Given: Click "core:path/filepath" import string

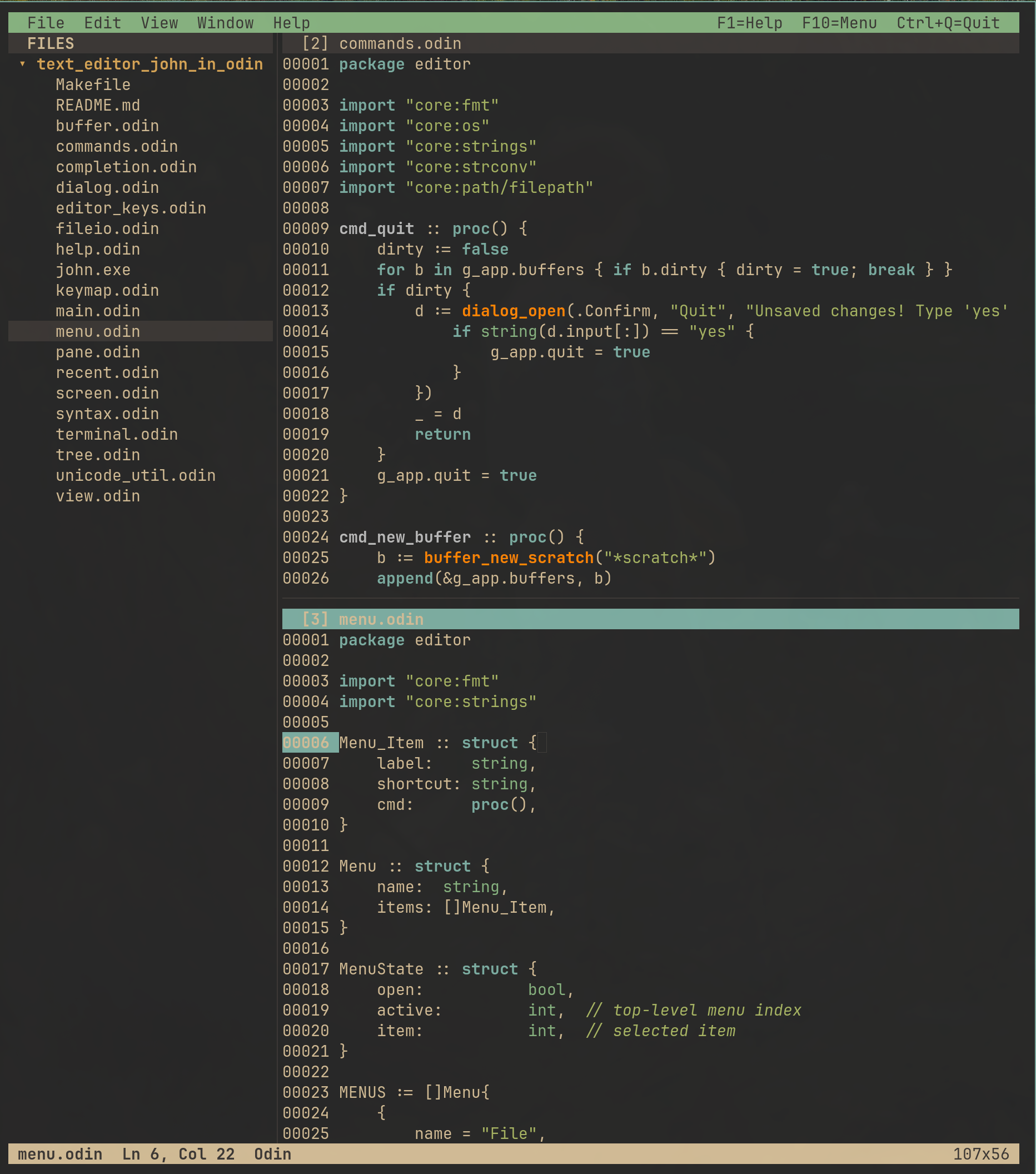Looking at the screenshot, I should [500, 188].
